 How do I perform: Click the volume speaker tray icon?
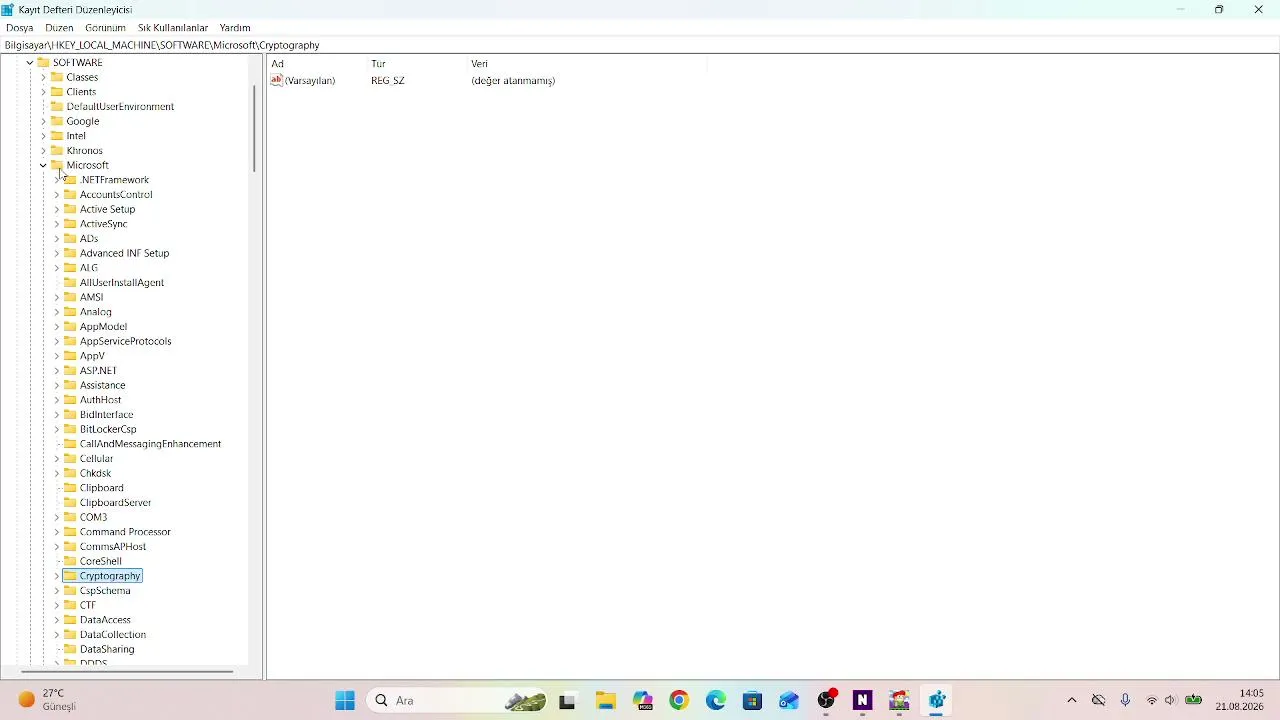(1171, 700)
